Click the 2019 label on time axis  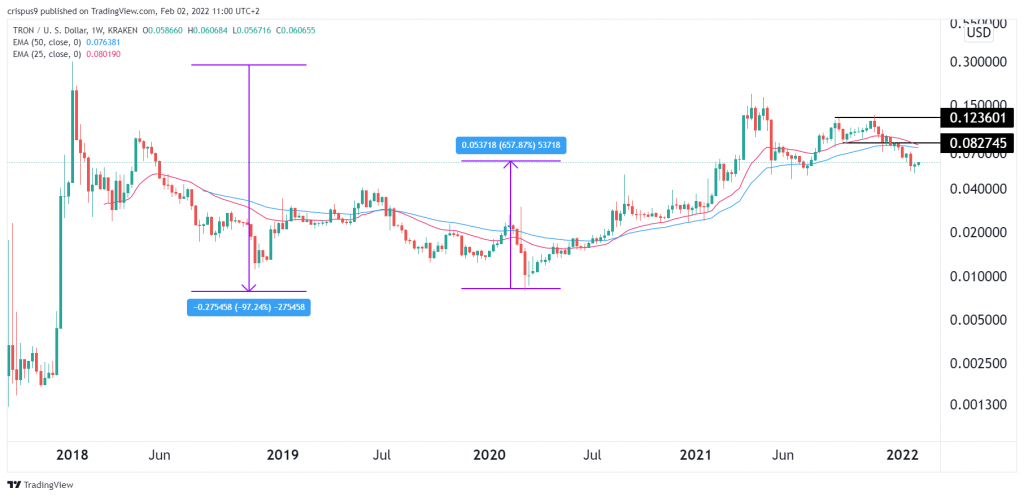[283, 455]
